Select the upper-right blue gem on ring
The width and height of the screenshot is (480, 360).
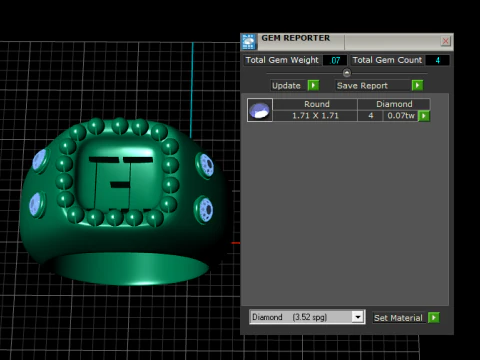(x=206, y=164)
